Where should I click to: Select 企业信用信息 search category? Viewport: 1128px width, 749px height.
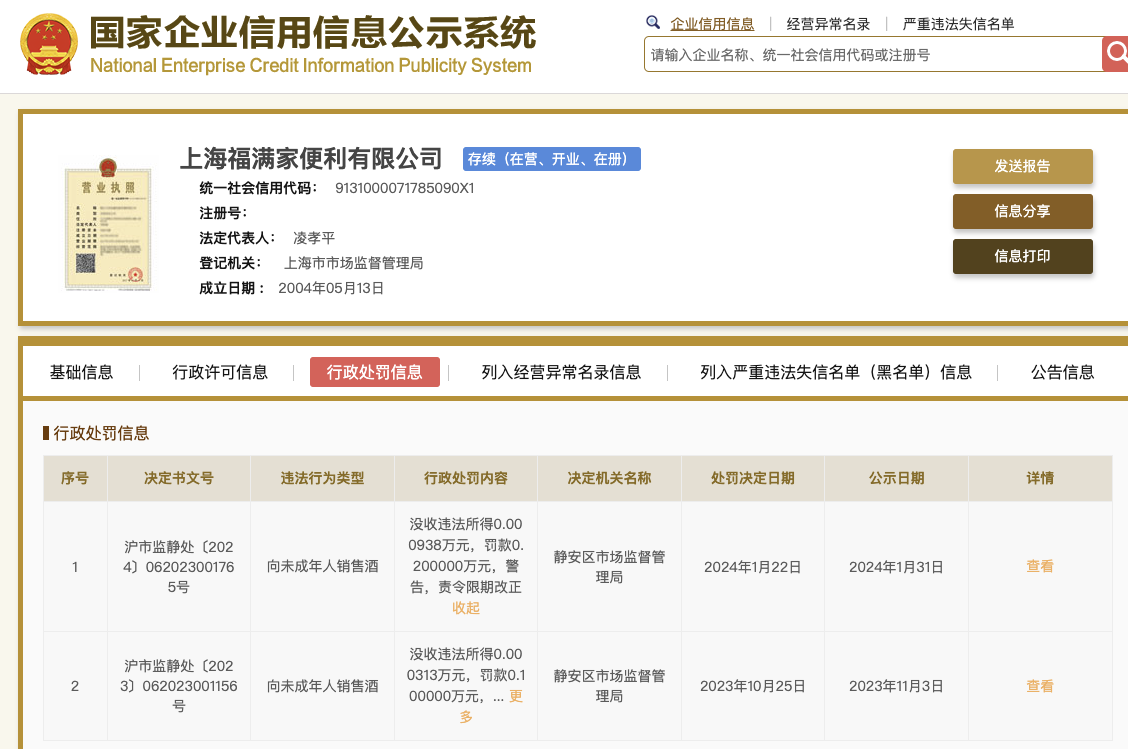tap(712, 24)
